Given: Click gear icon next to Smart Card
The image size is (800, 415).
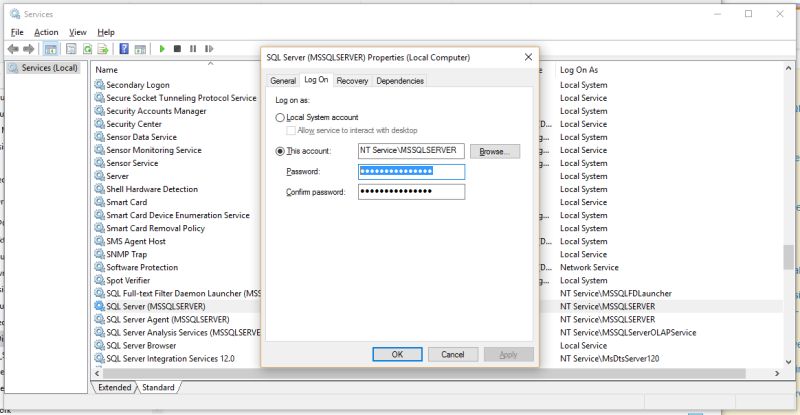Looking at the screenshot, I should coord(99,202).
